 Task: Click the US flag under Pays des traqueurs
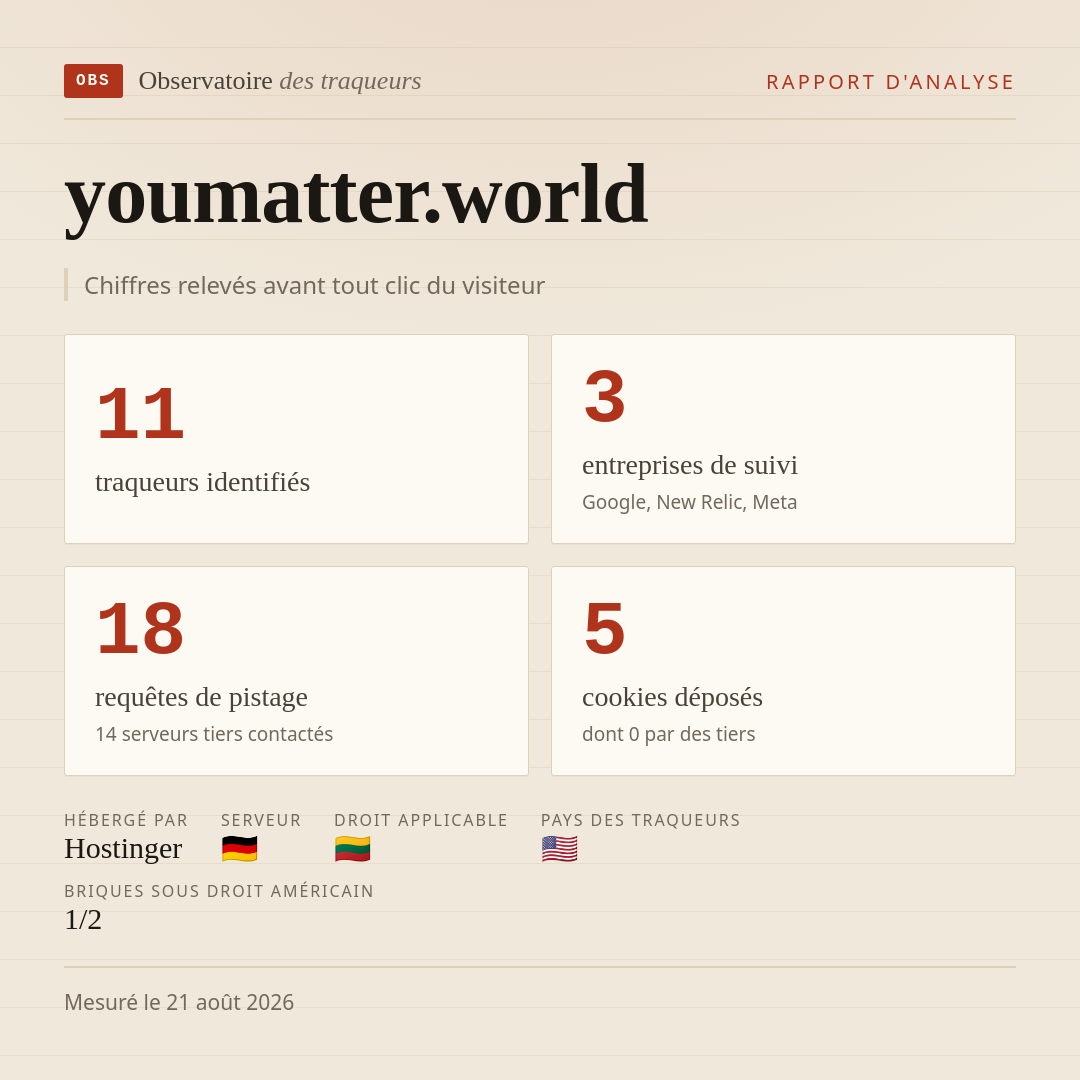coord(559,849)
